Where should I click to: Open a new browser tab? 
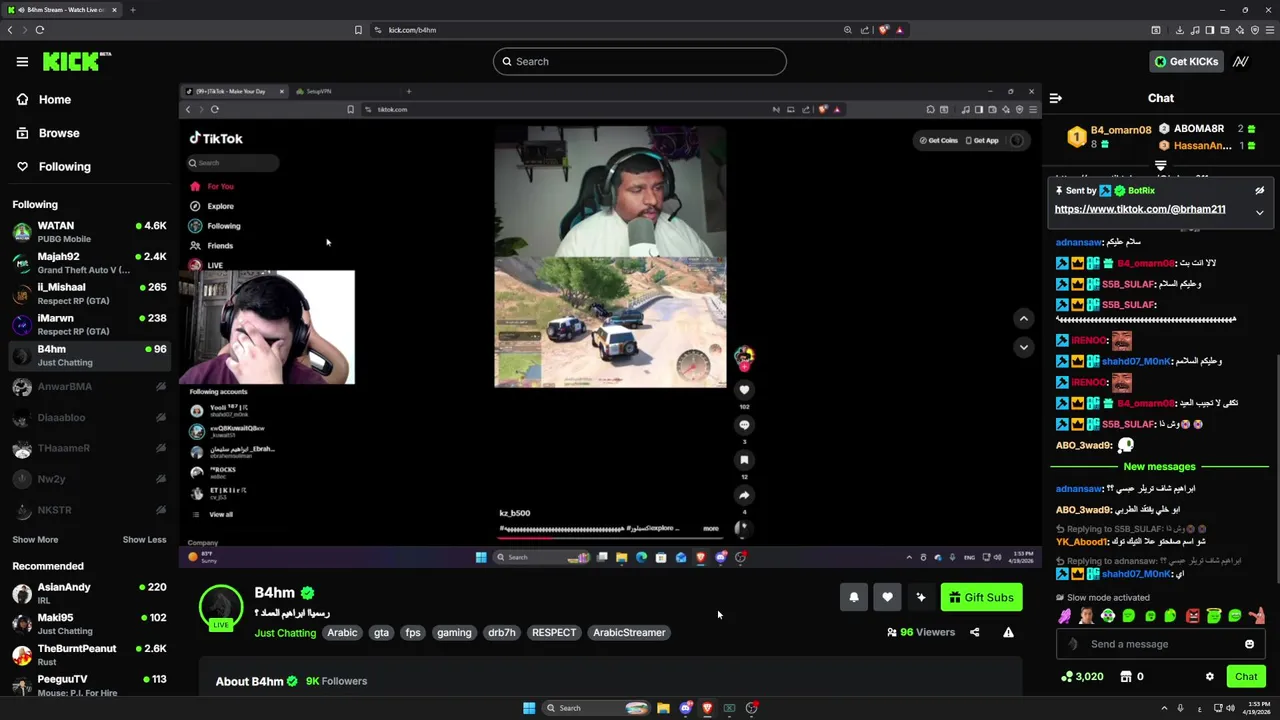(133, 10)
